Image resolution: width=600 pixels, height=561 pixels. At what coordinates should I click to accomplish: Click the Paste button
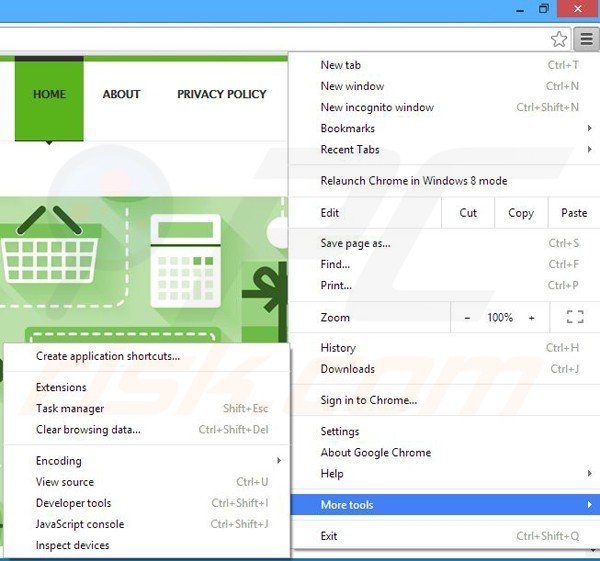tap(574, 213)
